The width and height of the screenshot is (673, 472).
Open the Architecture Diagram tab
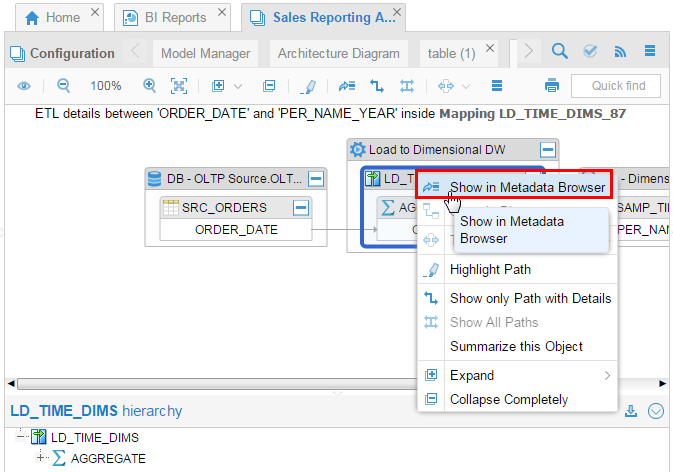(x=338, y=54)
